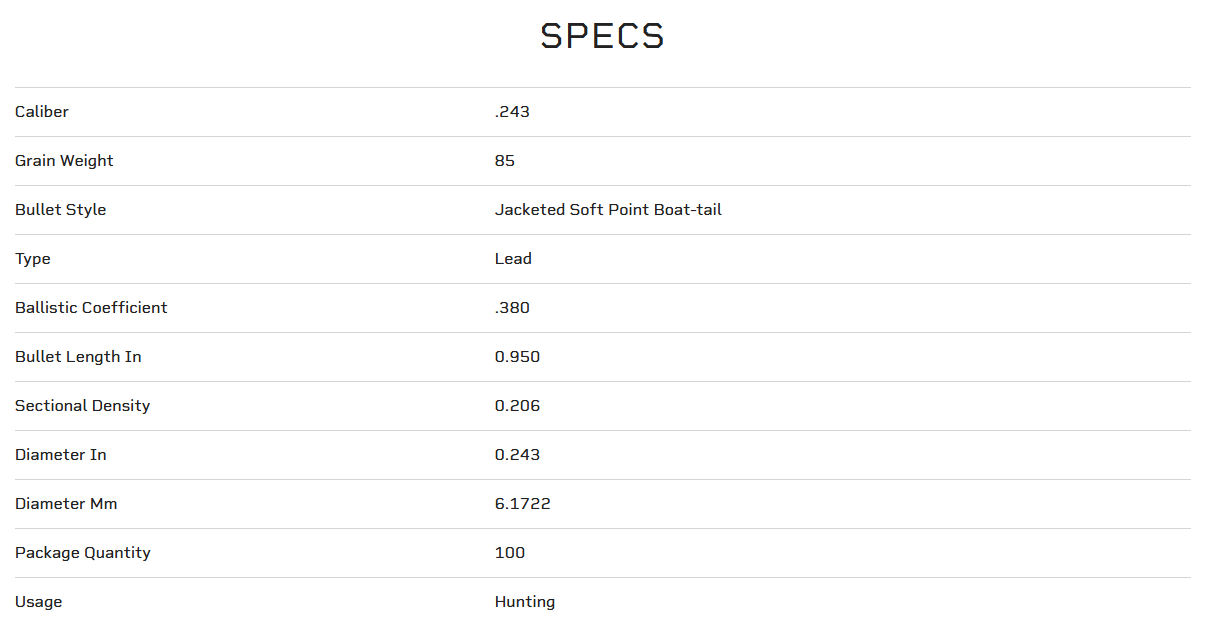Select the package quantity value 100
The width and height of the screenshot is (1207, 621).
510,553
